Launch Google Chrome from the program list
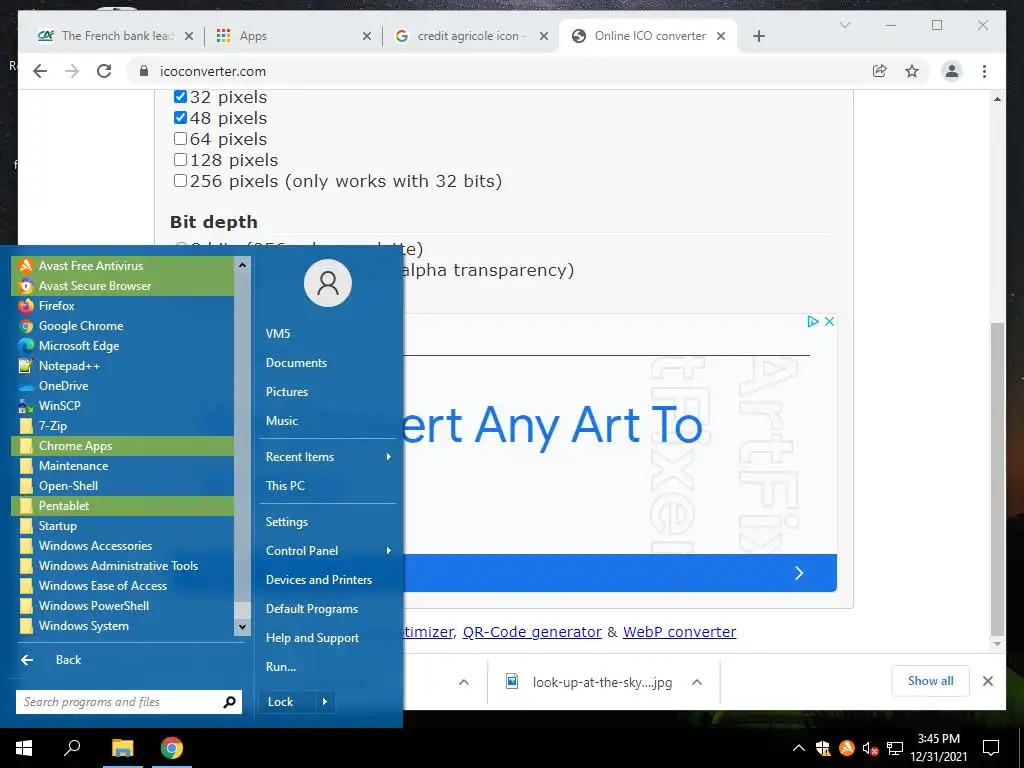 (x=122, y=326)
